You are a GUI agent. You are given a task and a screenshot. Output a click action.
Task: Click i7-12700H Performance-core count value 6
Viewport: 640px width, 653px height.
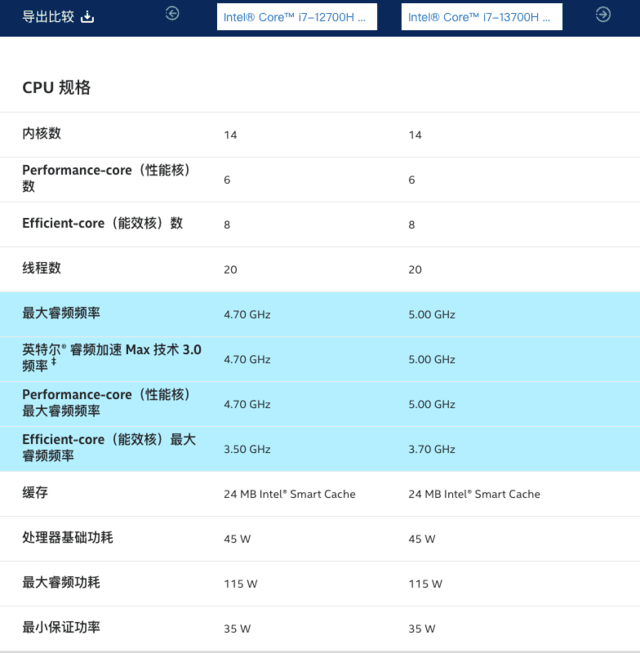pyautogui.click(x=227, y=180)
